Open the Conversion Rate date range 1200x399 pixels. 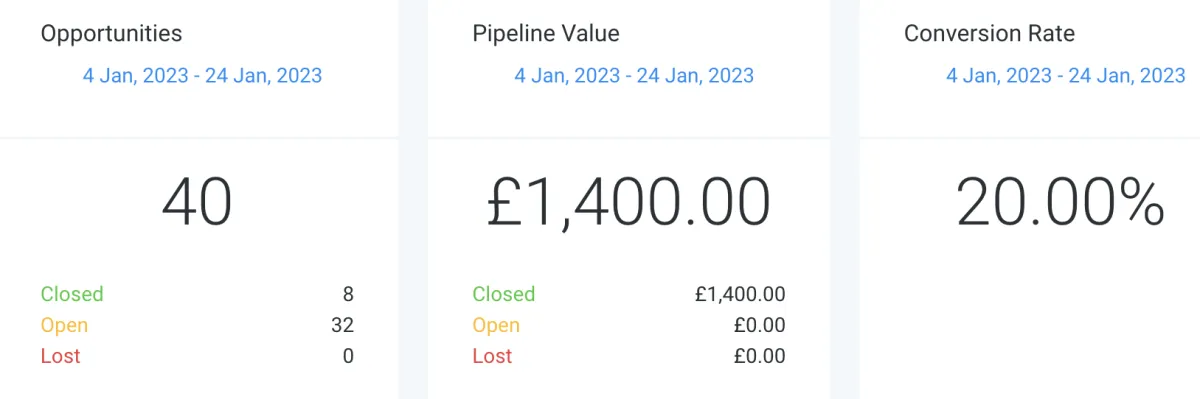[1066, 76]
